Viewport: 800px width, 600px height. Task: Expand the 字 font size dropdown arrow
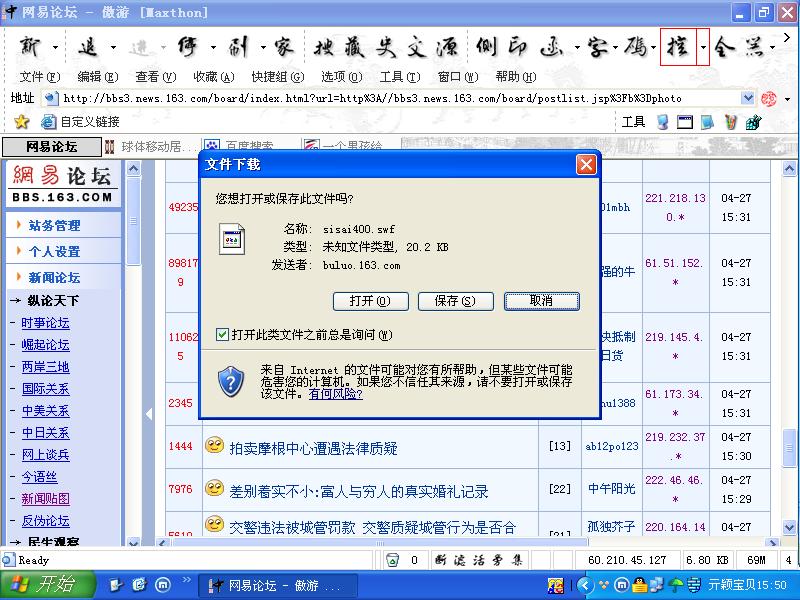[615, 47]
